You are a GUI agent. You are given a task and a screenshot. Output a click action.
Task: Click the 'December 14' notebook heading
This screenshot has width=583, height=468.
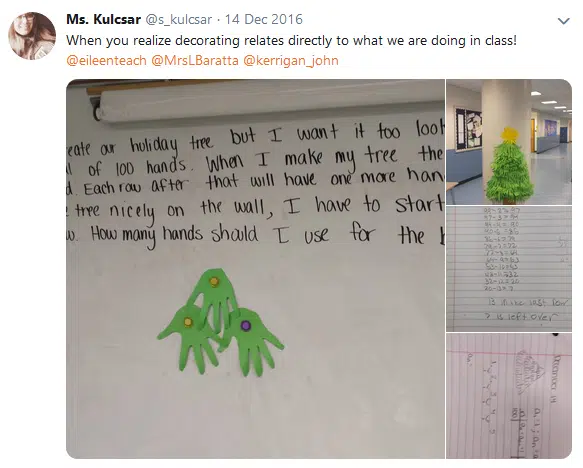[x=557, y=378]
